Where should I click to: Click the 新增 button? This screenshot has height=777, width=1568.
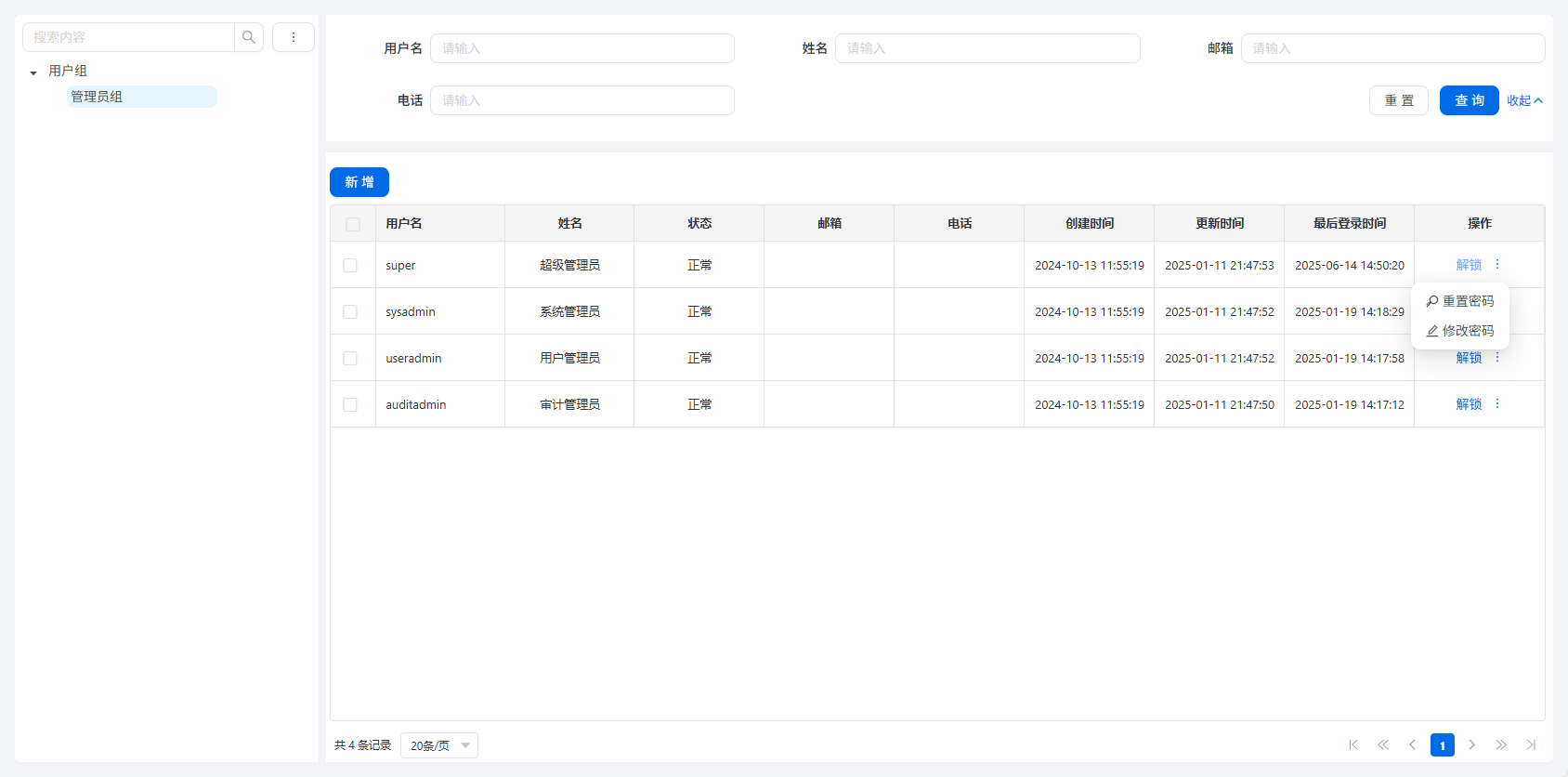tap(359, 182)
